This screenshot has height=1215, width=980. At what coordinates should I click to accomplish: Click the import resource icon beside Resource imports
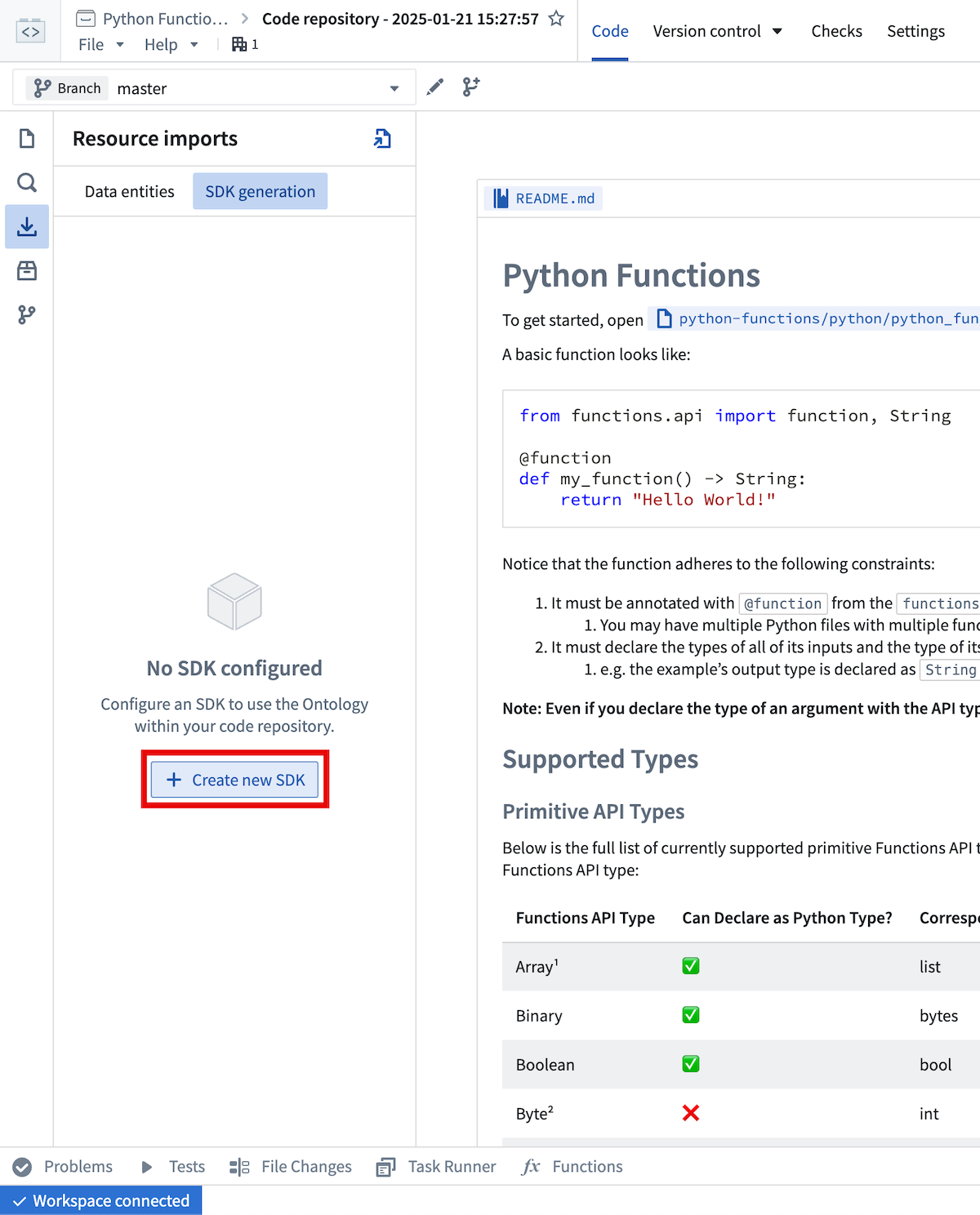(382, 139)
